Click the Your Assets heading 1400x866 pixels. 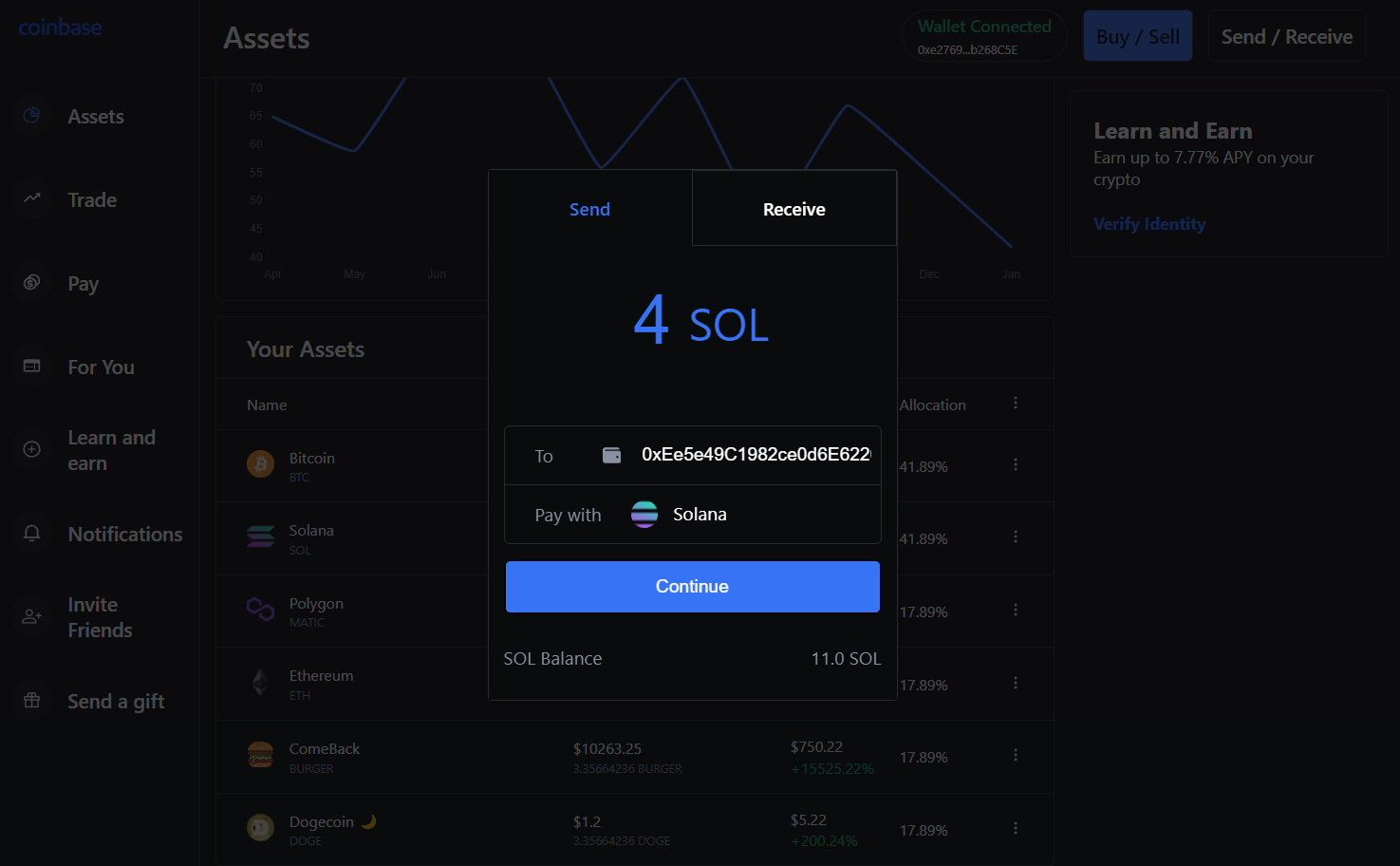click(x=306, y=349)
